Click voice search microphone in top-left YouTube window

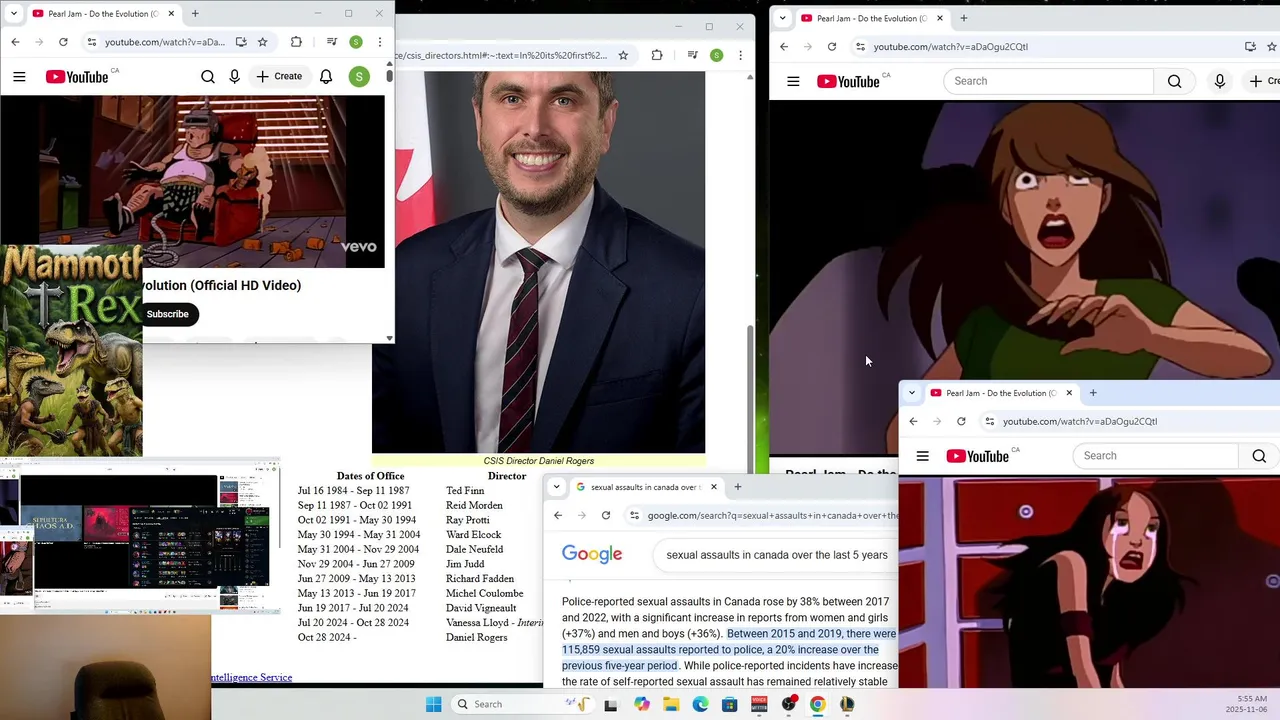click(x=235, y=76)
